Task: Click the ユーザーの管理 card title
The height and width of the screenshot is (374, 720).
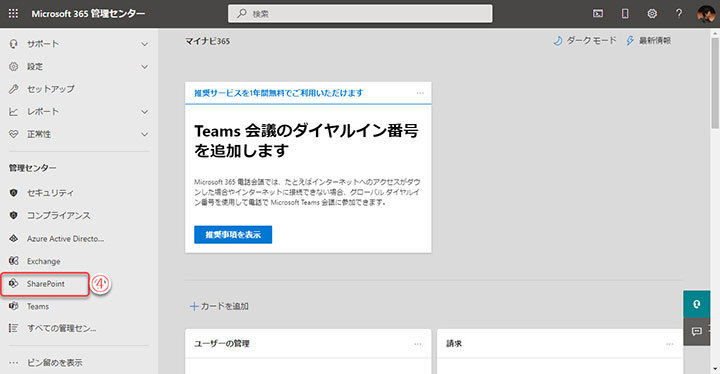Action: coord(221,344)
